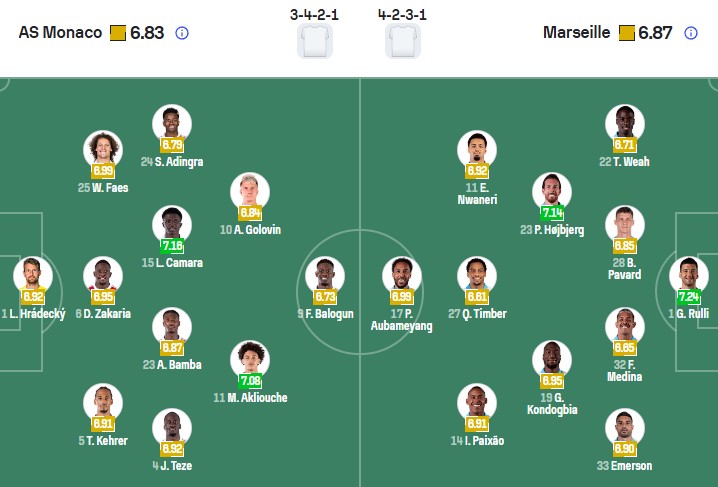Click L. Camara's 7.18 rating badge
718x487 pixels.
click(x=172, y=245)
